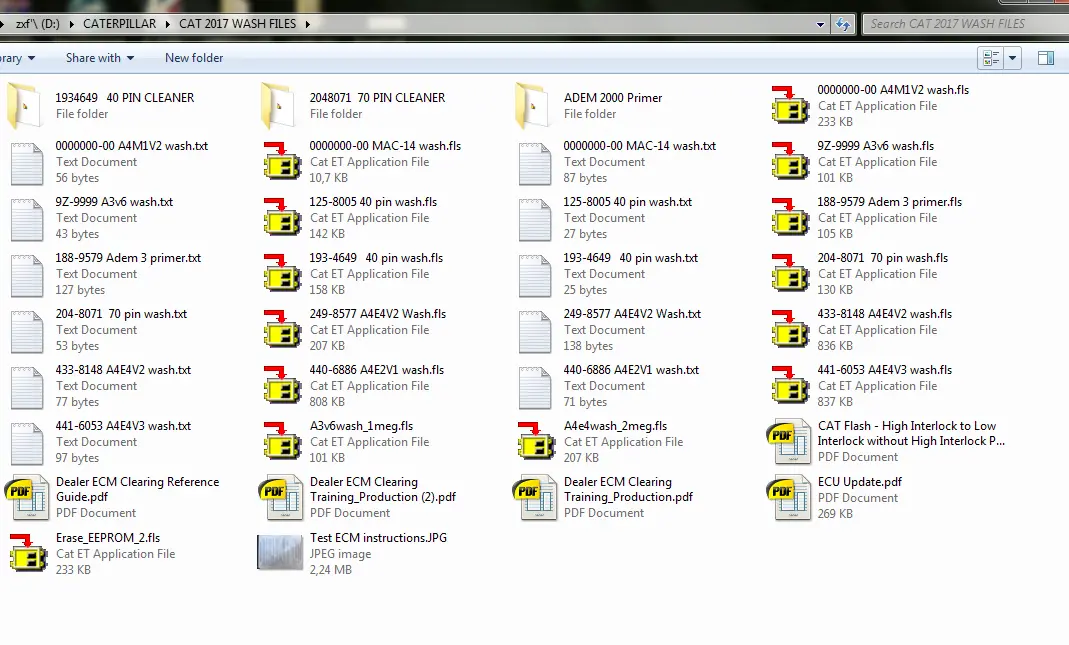Select 9Z-9999 A3v6 wash.txt filename
The height and width of the screenshot is (645, 1069).
[x=115, y=202]
